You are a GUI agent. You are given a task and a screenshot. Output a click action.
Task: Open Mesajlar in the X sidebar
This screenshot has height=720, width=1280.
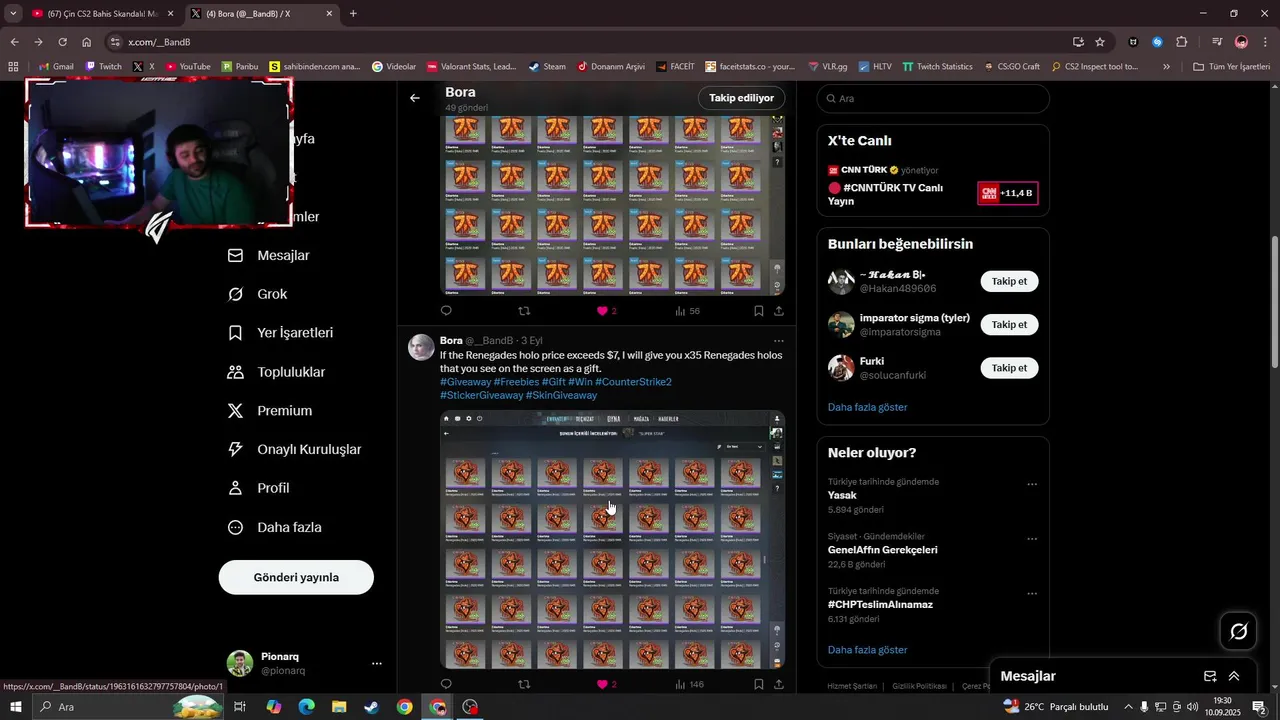tap(269, 255)
